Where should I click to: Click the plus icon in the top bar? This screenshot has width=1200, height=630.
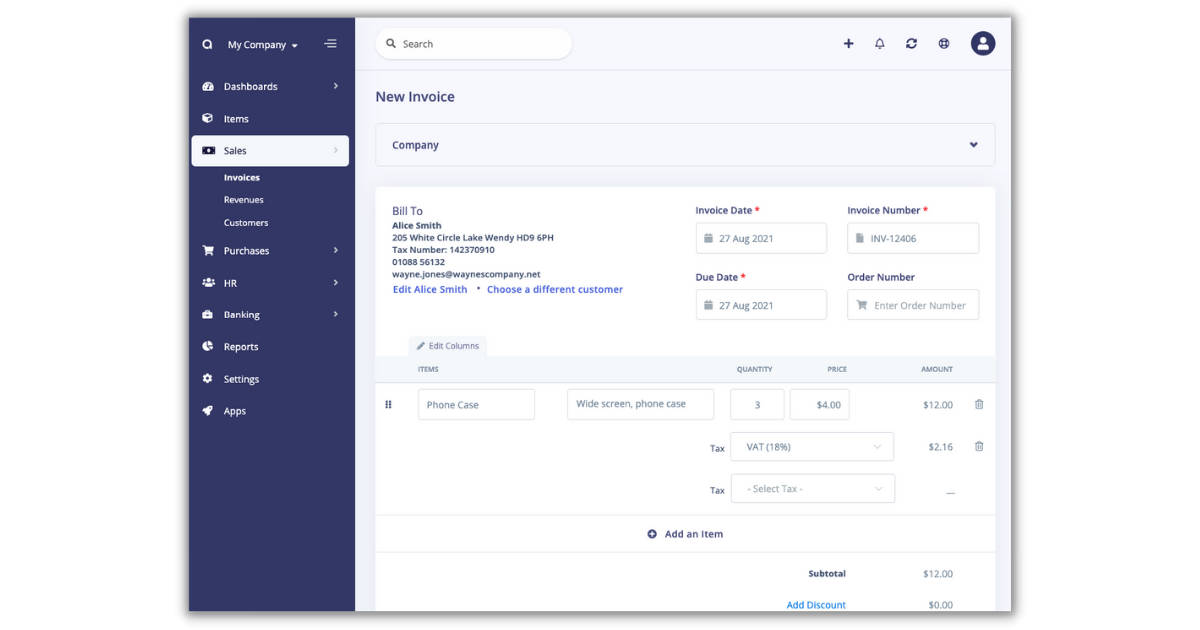[848, 44]
